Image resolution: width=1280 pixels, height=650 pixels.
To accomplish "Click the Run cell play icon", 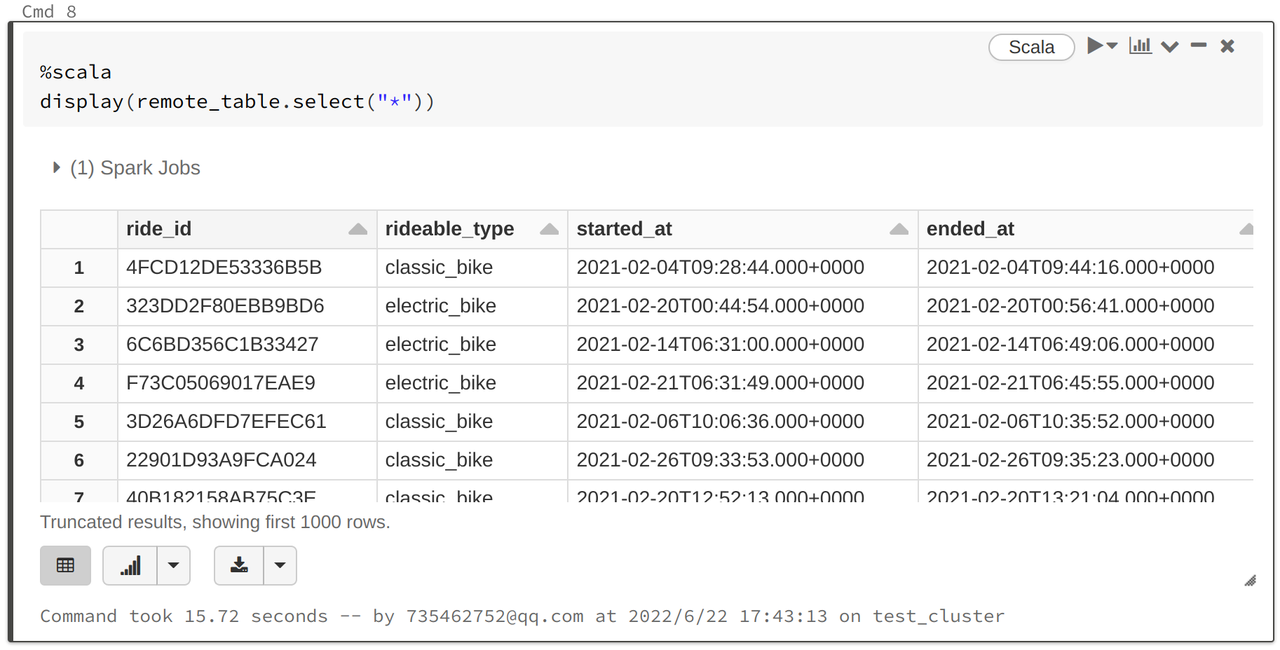I will 1096,46.
